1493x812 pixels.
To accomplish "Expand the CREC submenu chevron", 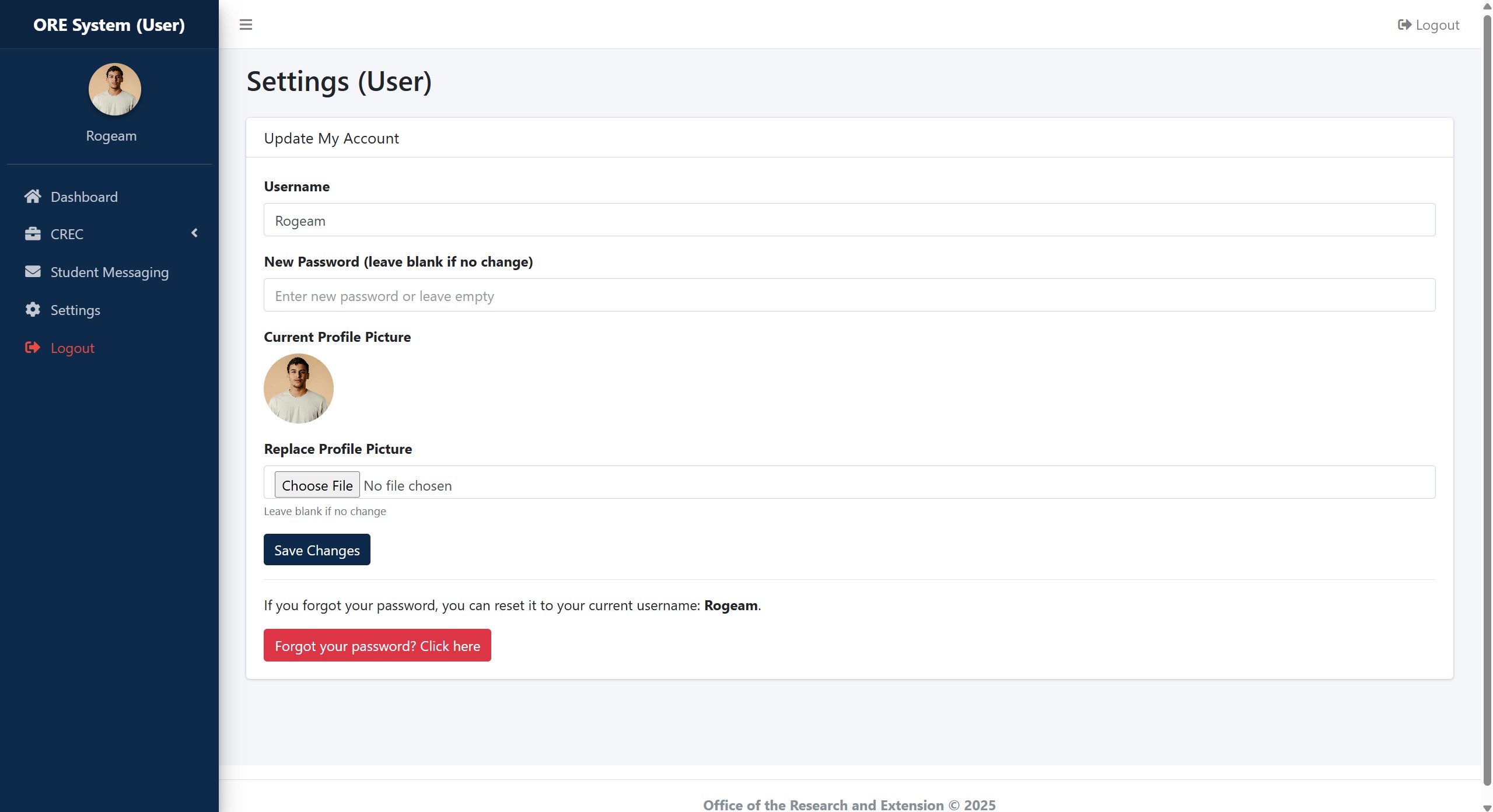I will [x=194, y=233].
